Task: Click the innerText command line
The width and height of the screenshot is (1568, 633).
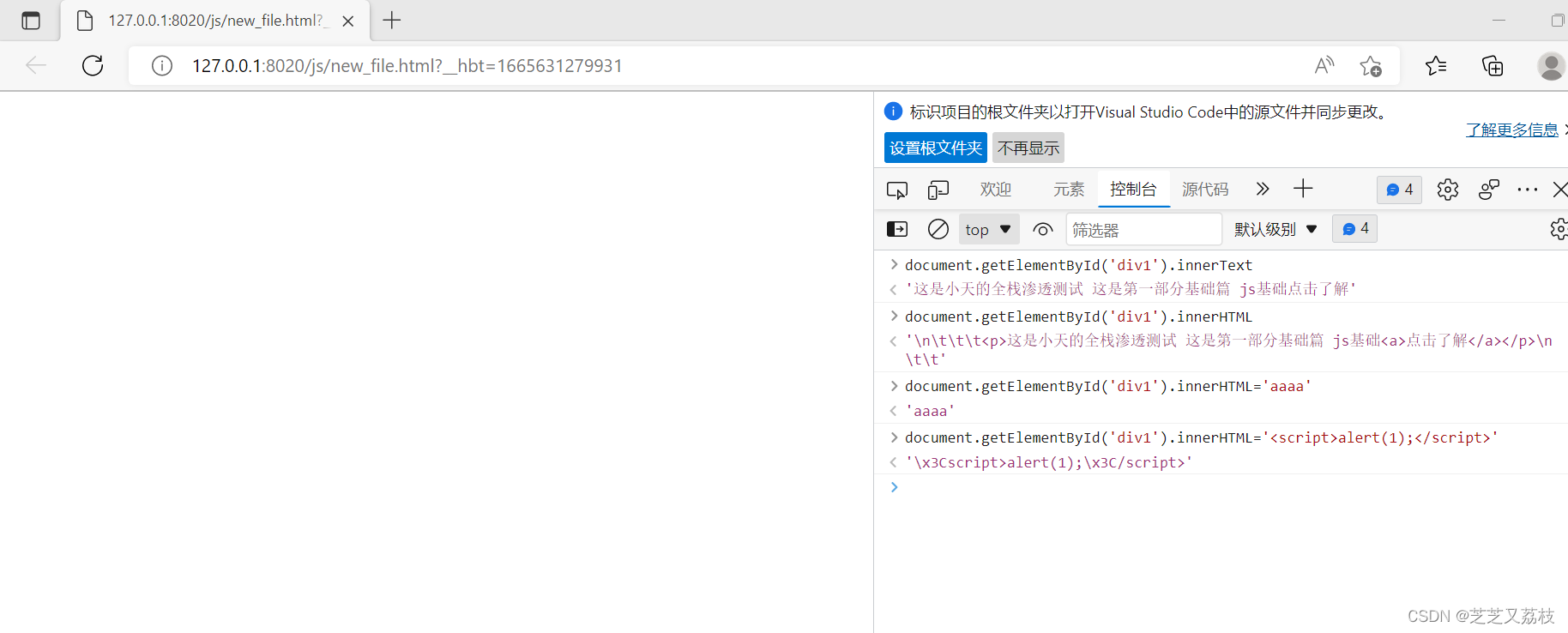Action: tap(1078, 265)
